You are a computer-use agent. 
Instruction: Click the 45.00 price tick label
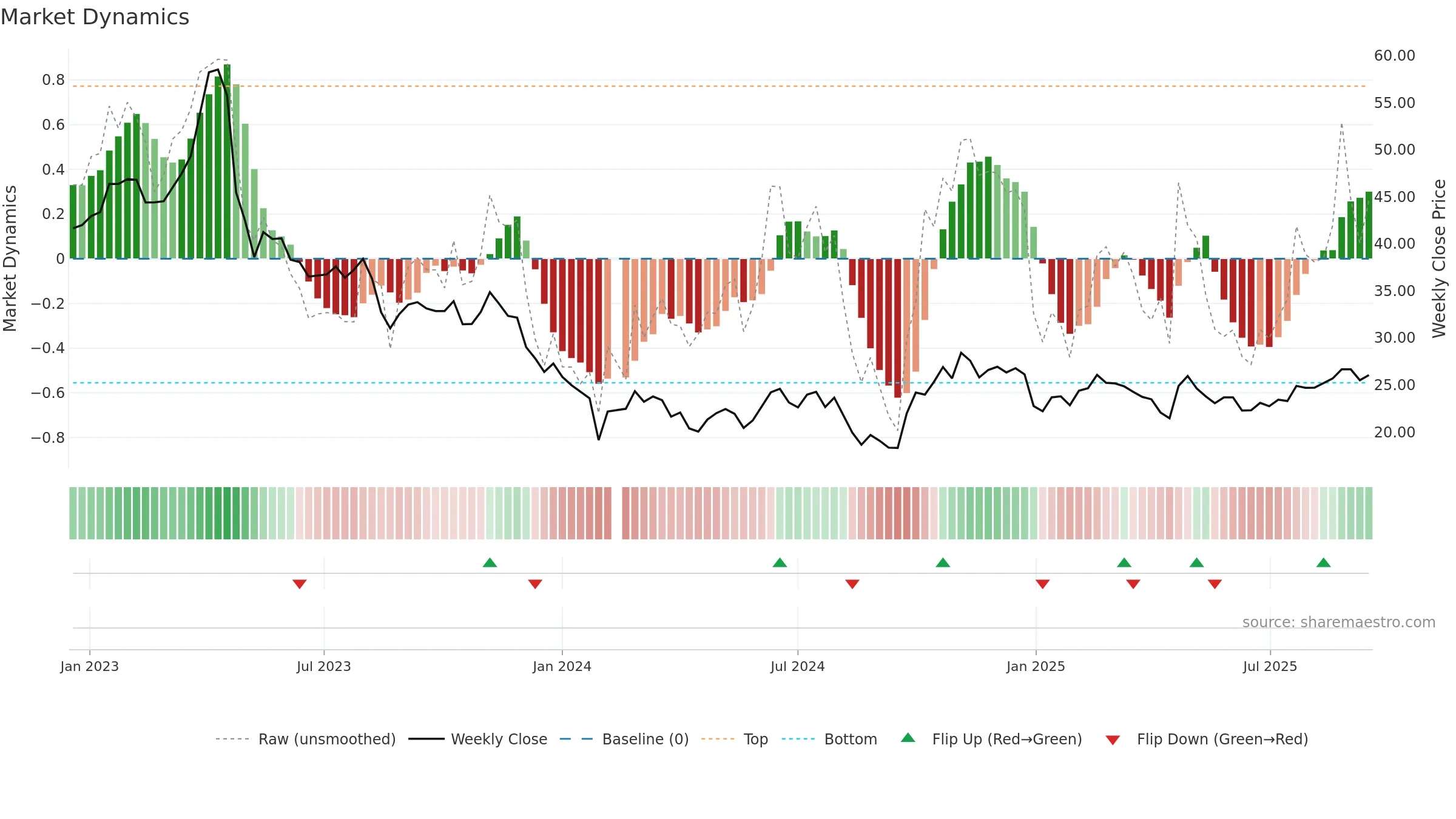[1395, 197]
